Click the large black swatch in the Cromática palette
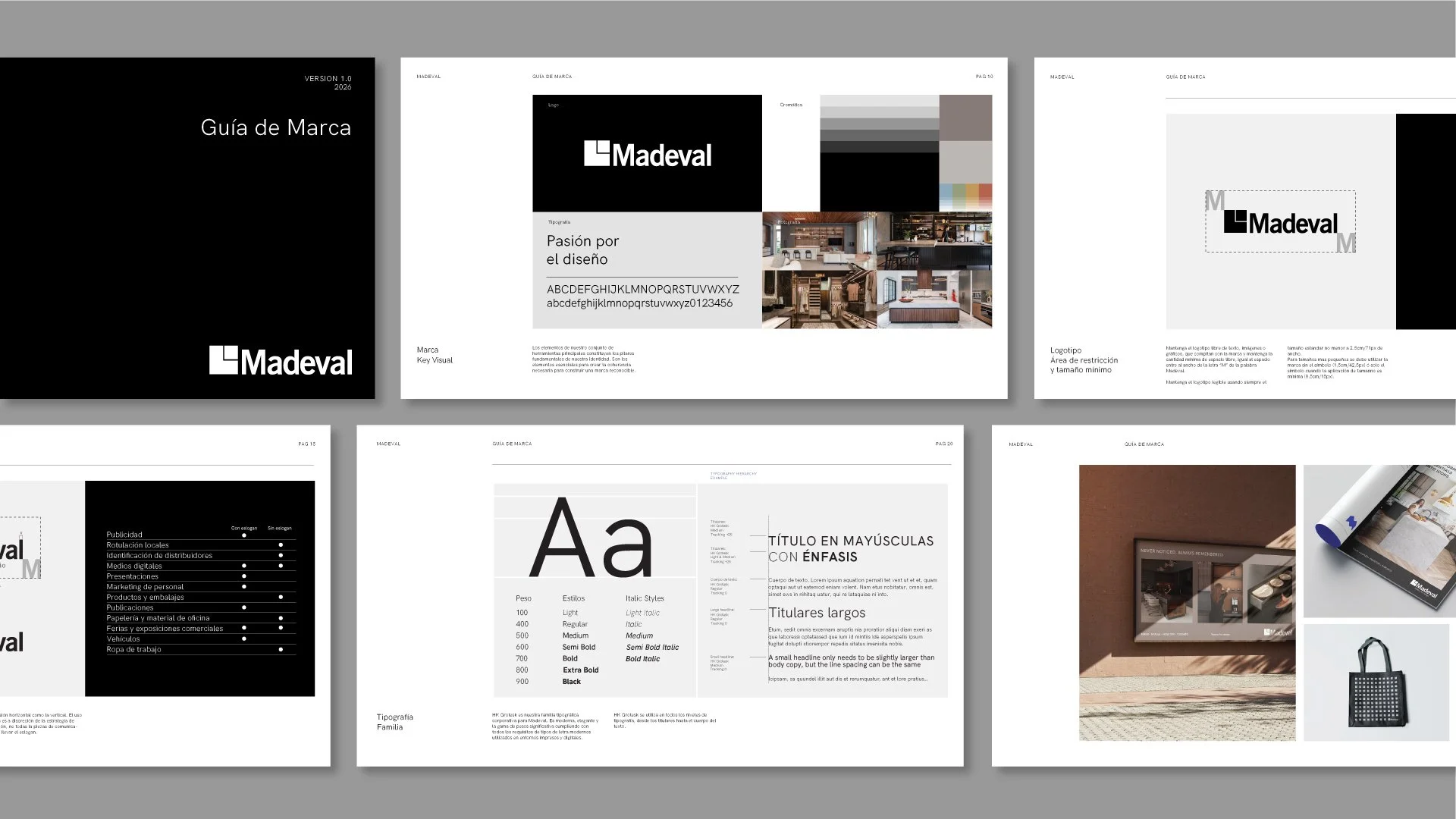Image resolution: width=1456 pixels, height=819 pixels. (x=880, y=182)
